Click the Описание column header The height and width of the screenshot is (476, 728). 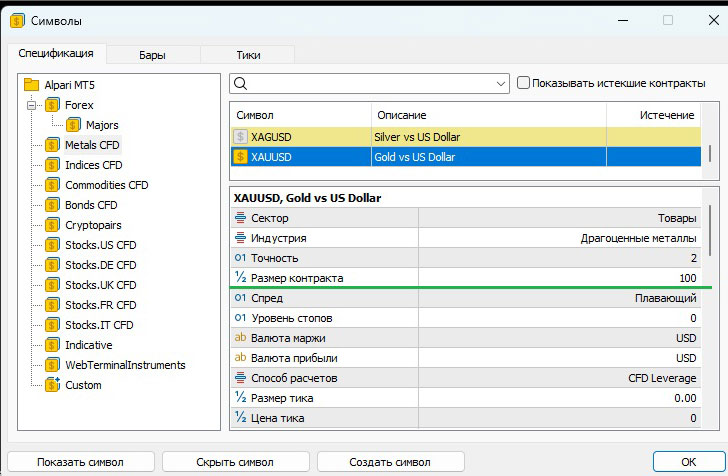401,116
